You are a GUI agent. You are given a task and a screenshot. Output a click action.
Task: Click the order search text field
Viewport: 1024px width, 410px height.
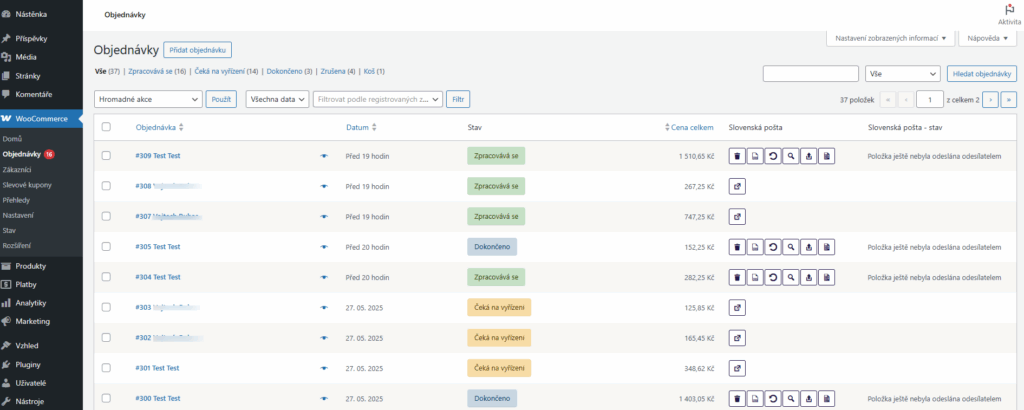[x=810, y=74]
